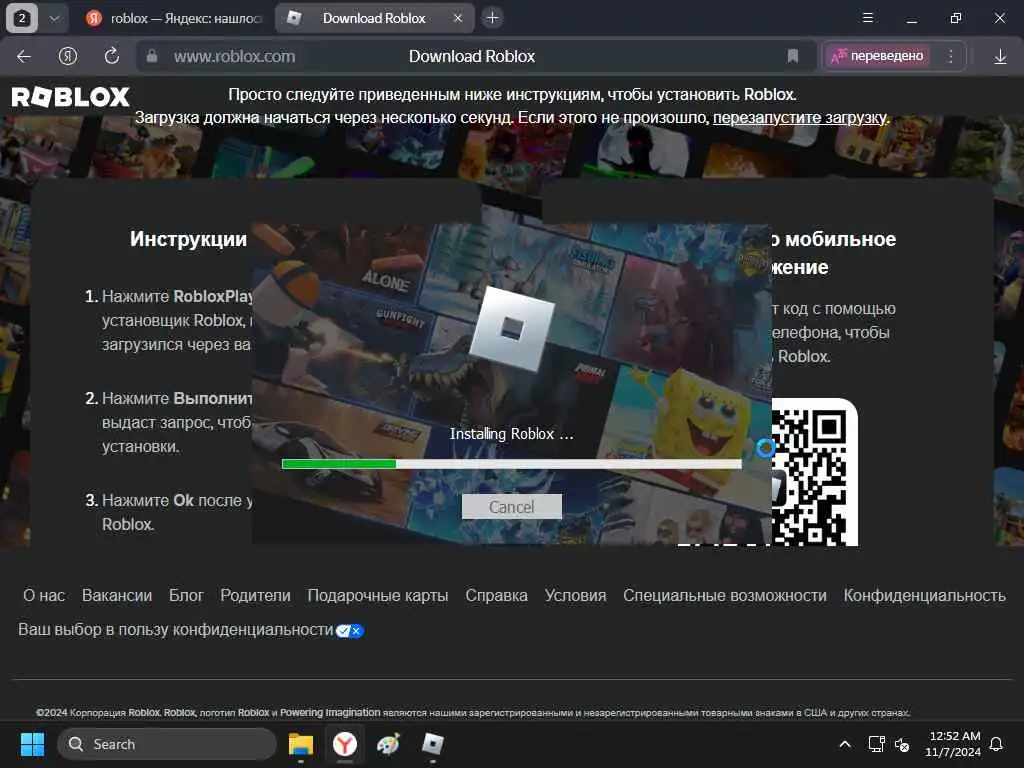
Task: Open the About us footer link
Action: [x=44, y=596]
